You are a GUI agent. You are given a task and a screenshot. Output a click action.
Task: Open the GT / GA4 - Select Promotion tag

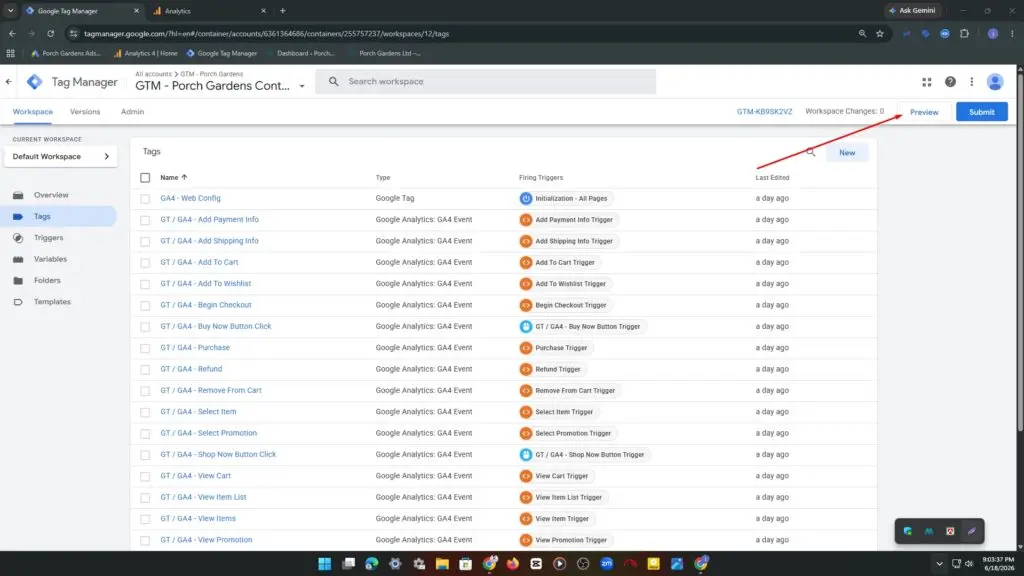(x=208, y=433)
